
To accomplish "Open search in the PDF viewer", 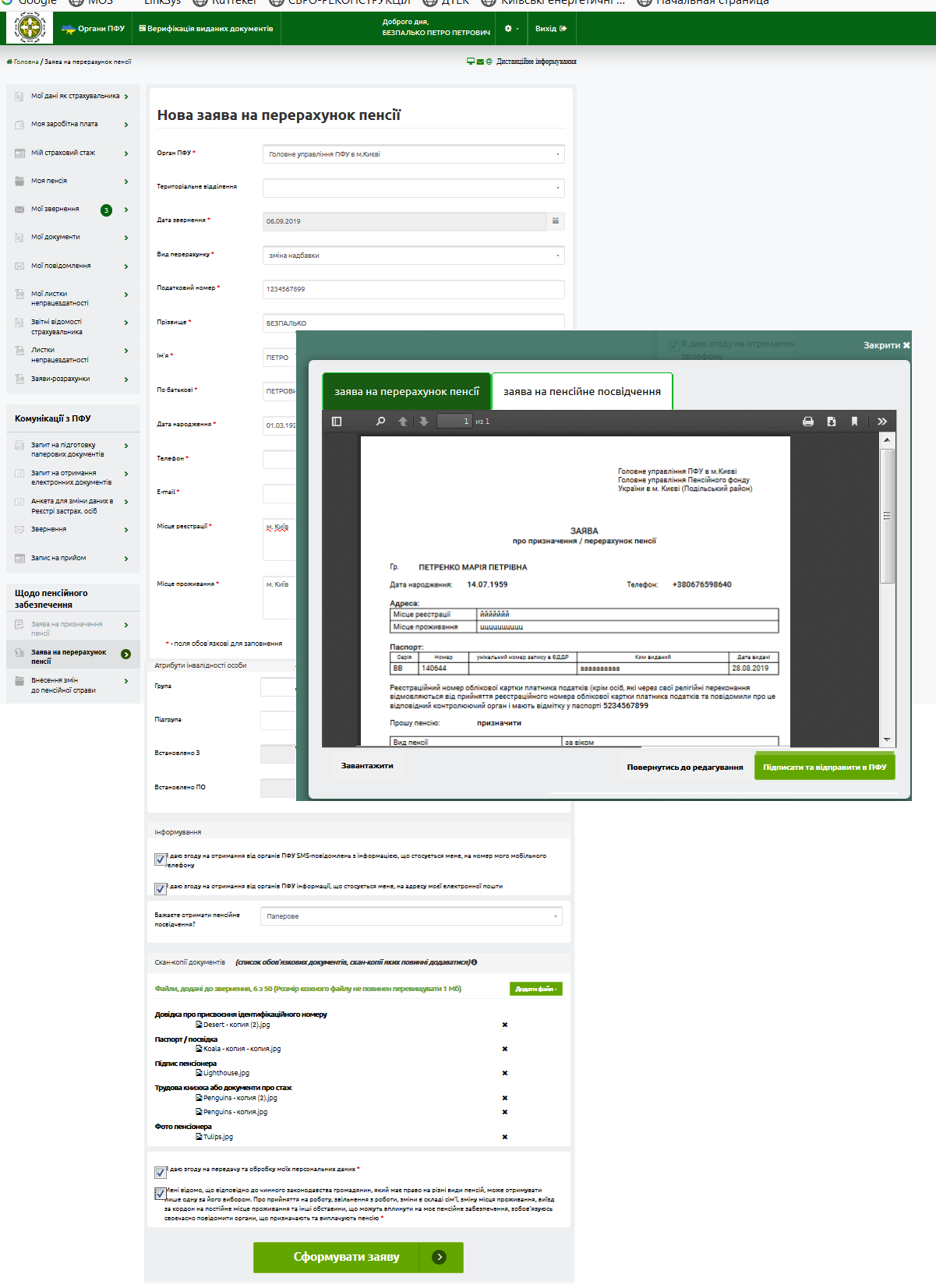I will (380, 422).
